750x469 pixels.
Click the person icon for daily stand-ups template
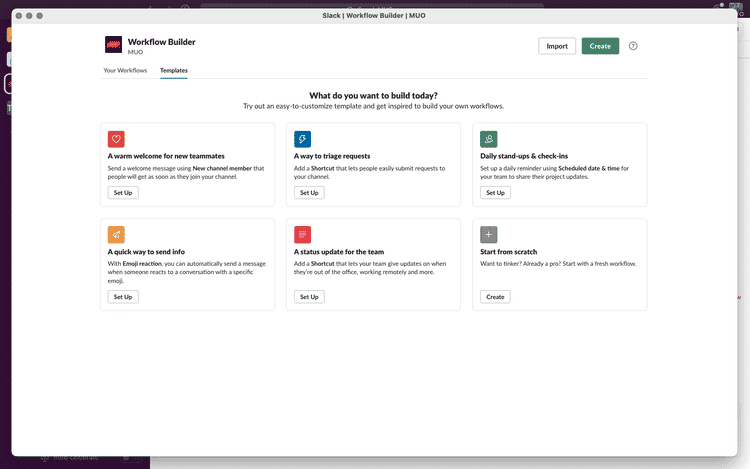(488, 139)
